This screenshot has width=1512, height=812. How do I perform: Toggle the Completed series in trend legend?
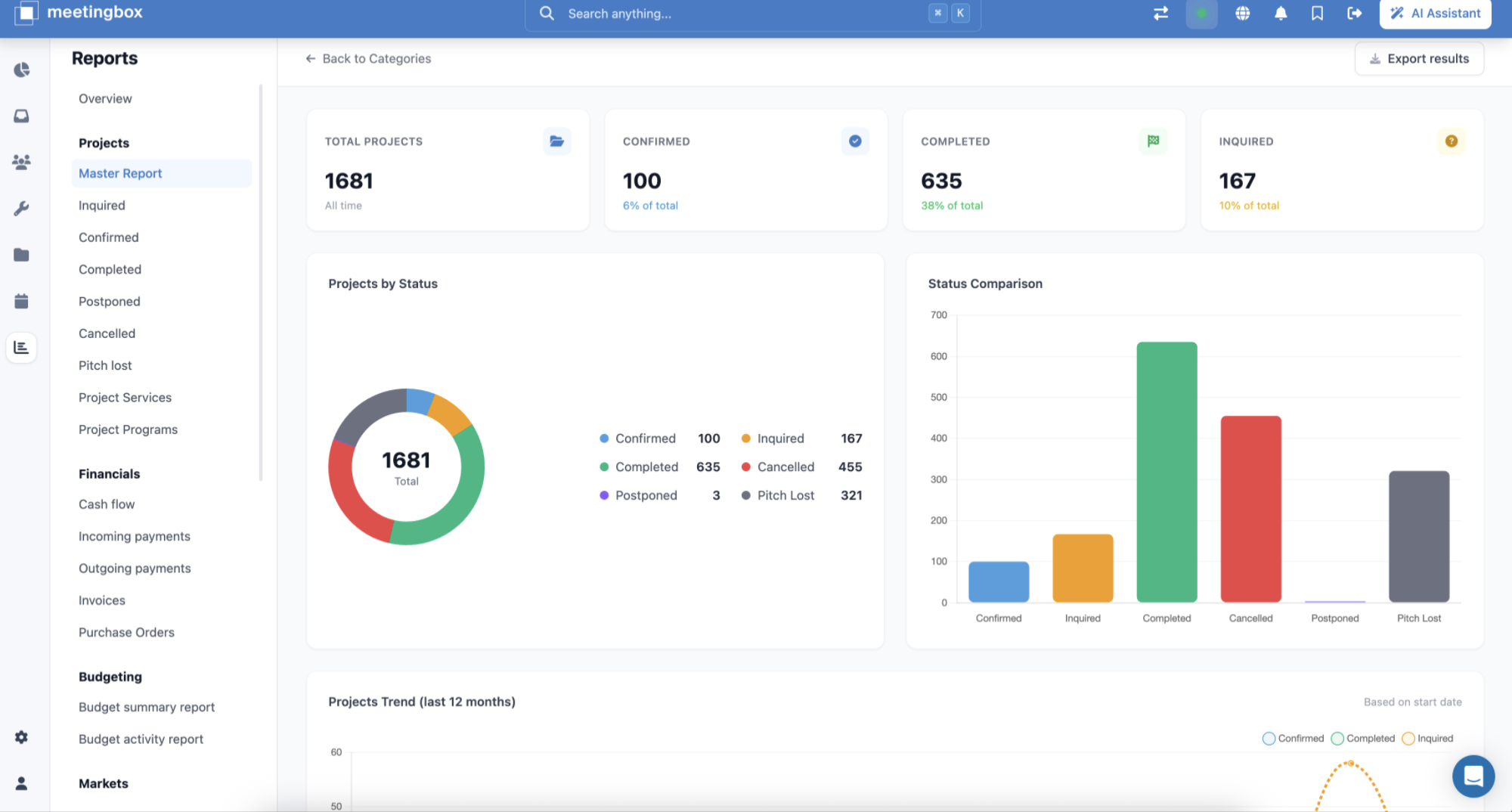(x=1362, y=739)
